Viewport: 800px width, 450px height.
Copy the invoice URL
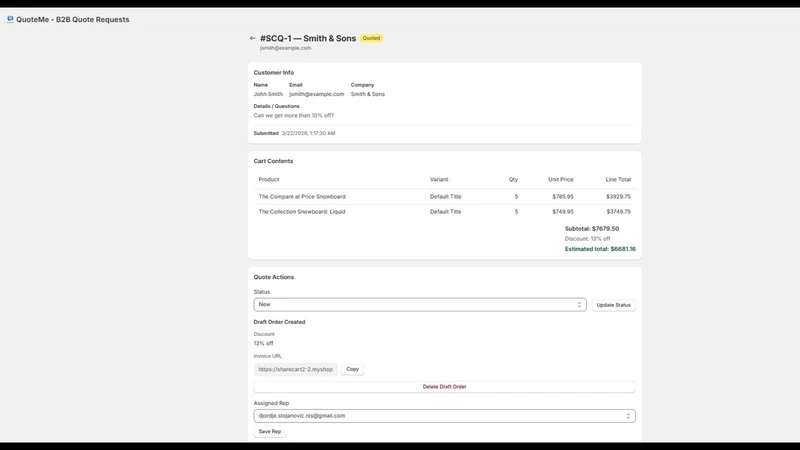coord(353,369)
